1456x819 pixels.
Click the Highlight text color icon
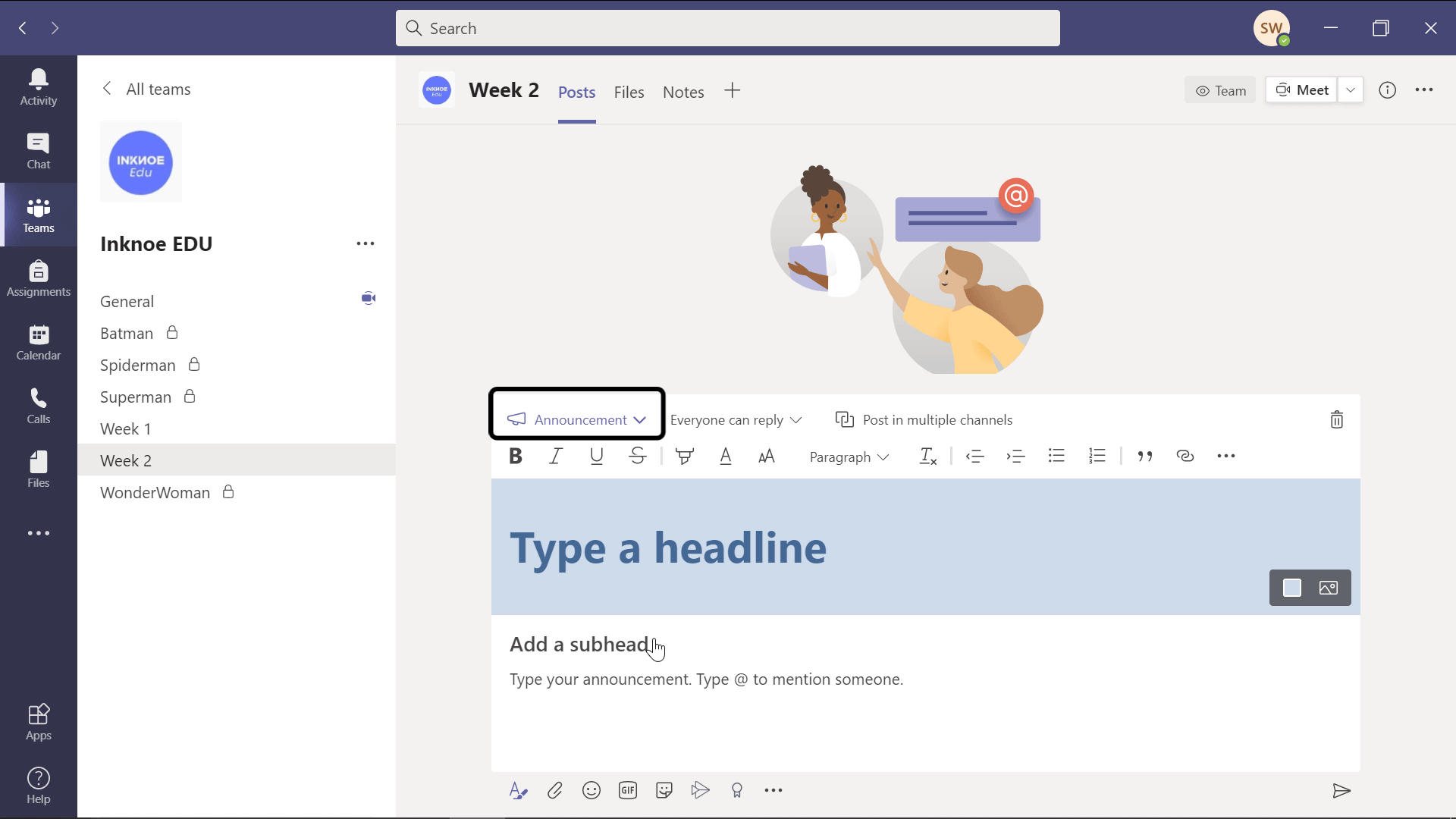[685, 456]
